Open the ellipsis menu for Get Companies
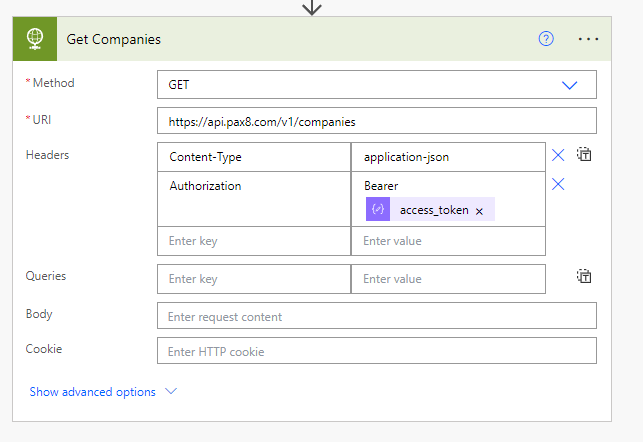Image resolution: width=643 pixels, height=442 pixels. 588,39
